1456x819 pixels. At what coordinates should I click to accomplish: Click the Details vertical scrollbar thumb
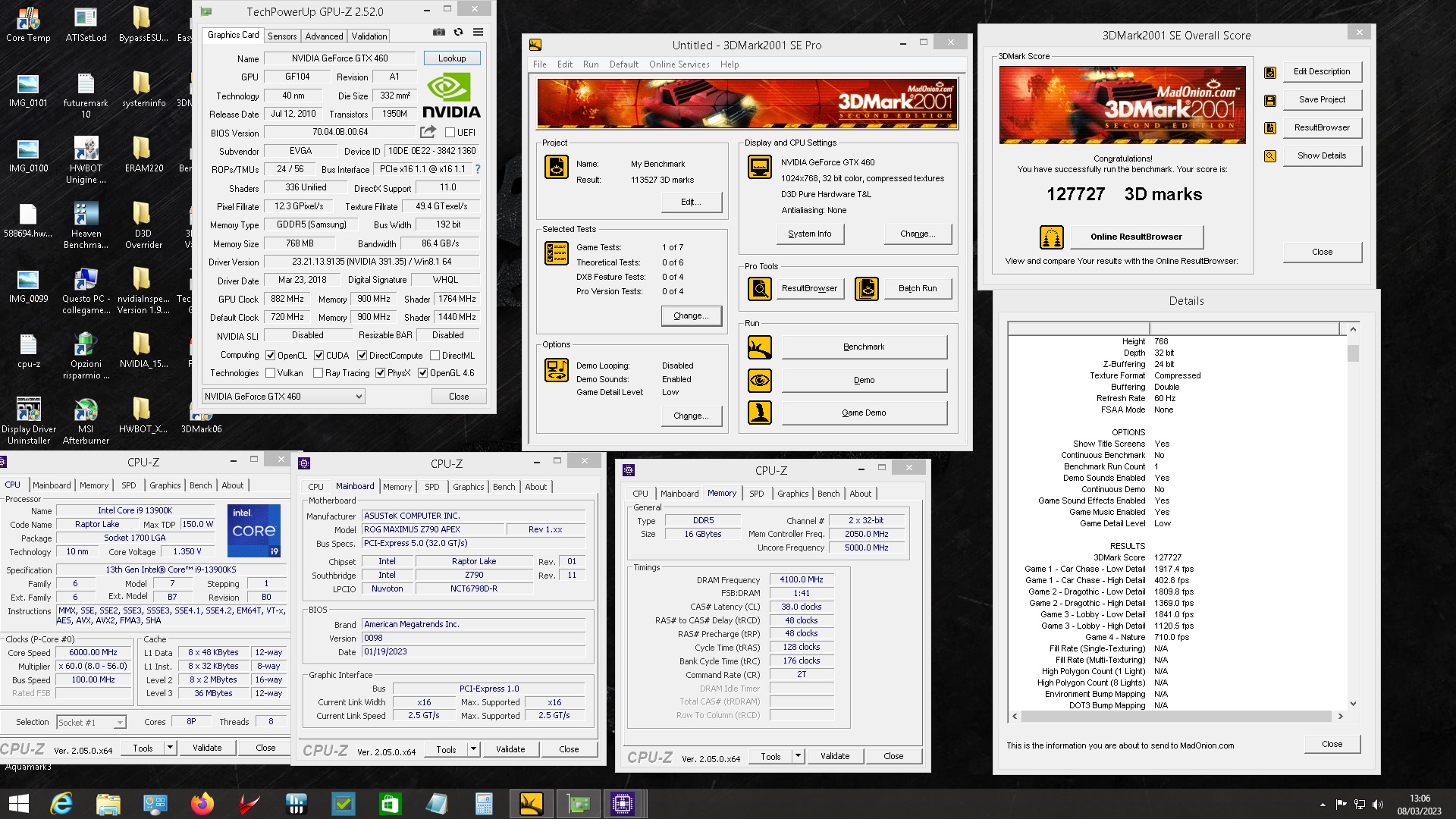click(1353, 353)
